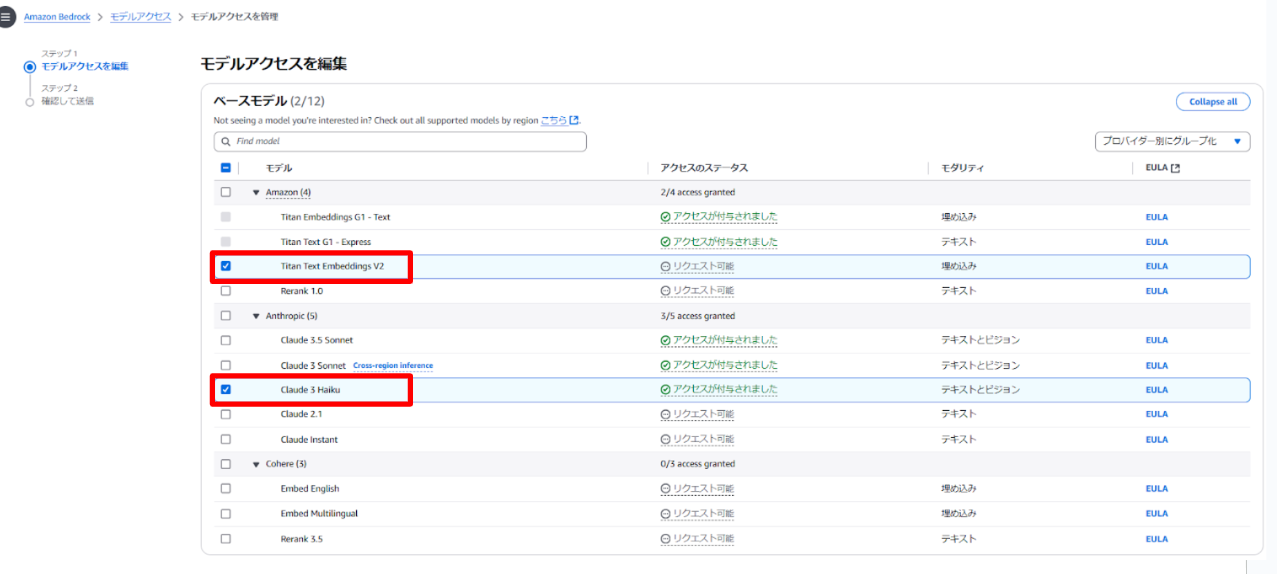Open EULA link for Claude 3 Haiku
The height and width of the screenshot is (574, 1277).
(1156, 390)
